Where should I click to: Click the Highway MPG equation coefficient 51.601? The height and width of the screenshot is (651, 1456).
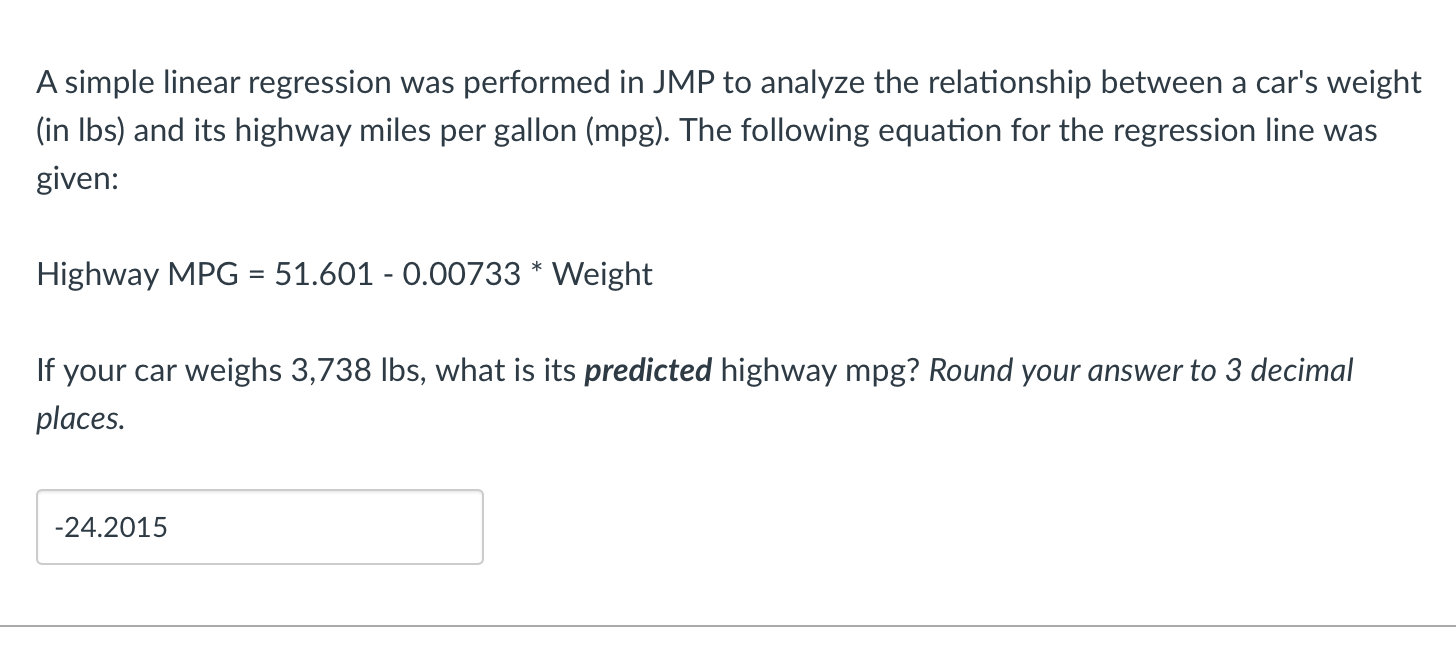click(x=322, y=273)
